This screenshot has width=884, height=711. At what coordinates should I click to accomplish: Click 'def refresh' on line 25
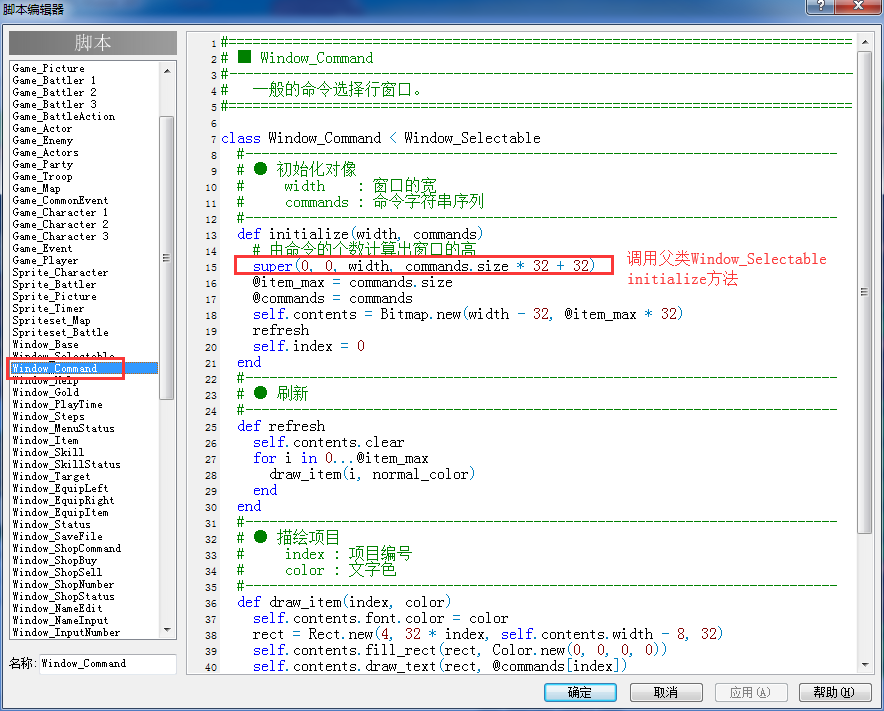(x=281, y=426)
